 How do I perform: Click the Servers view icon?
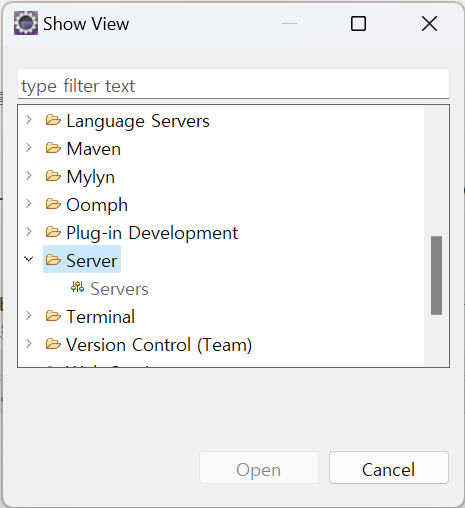click(77, 287)
